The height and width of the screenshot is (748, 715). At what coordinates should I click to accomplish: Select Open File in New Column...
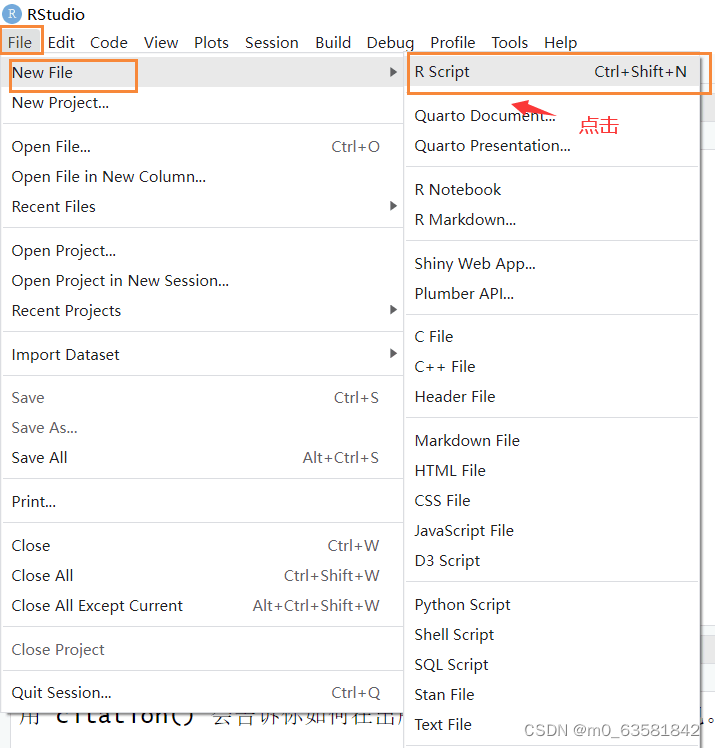pos(203,177)
